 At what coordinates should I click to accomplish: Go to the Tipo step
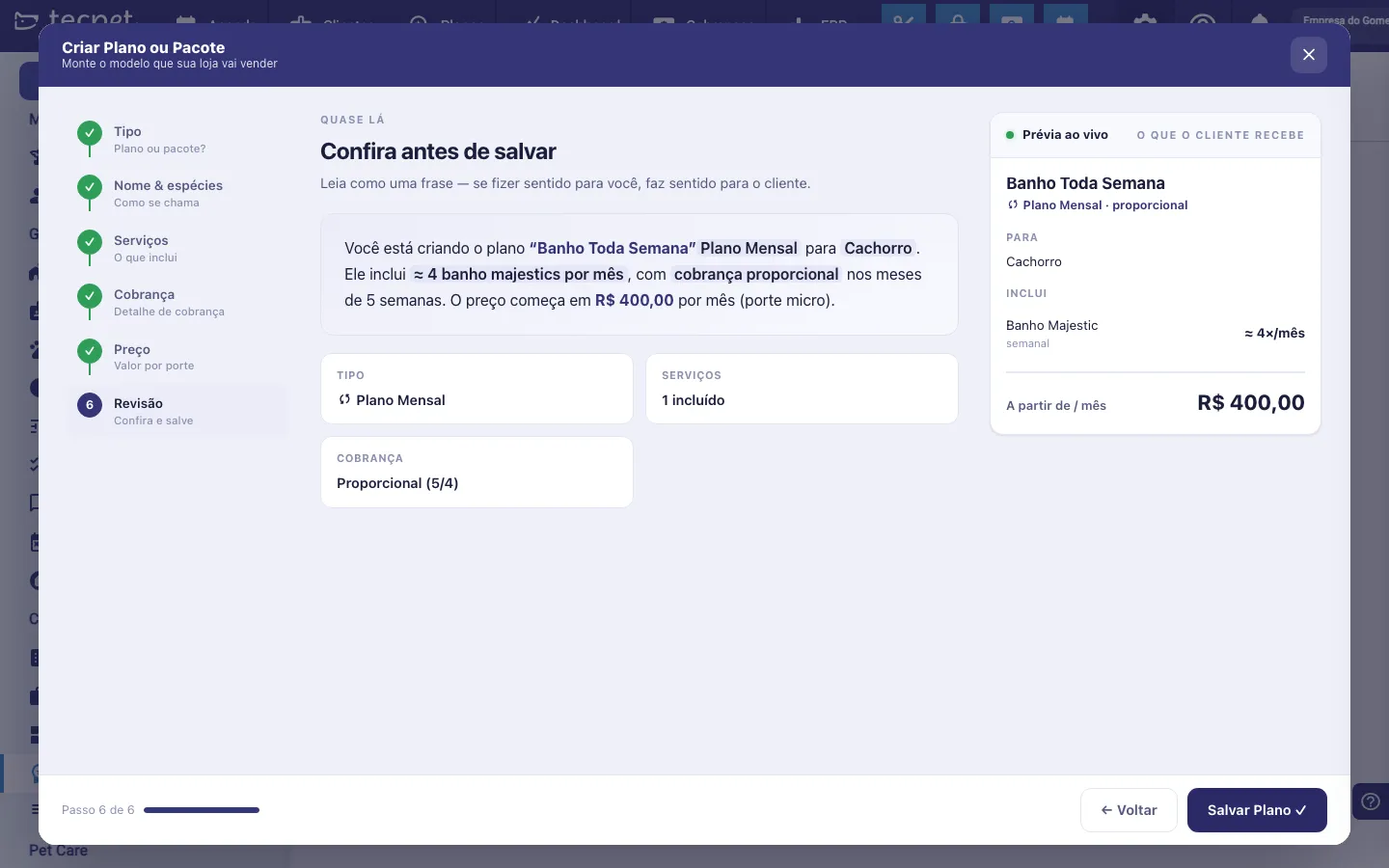pos(177,139)
